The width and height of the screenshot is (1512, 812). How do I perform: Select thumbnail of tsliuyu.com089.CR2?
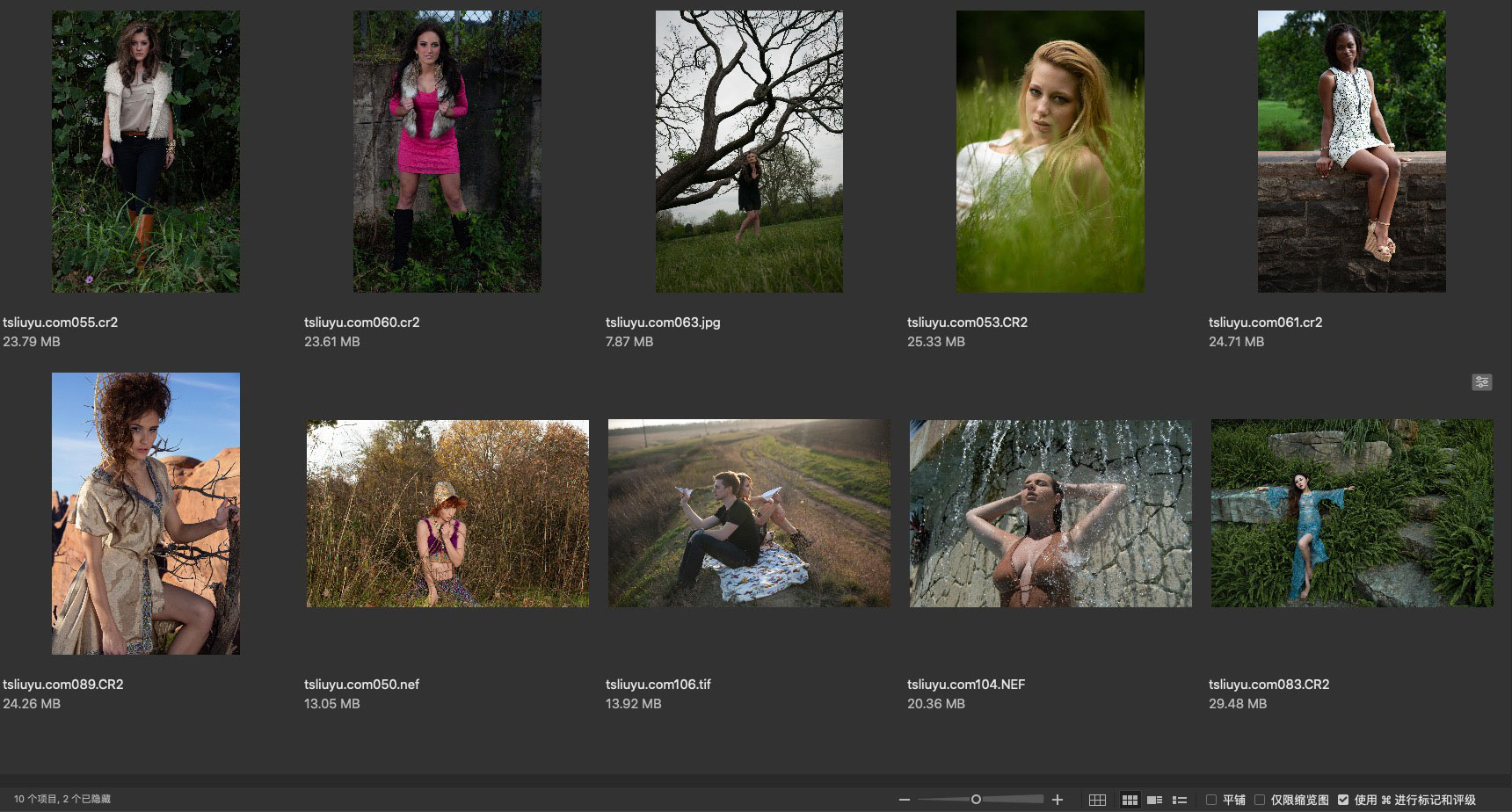pos(146,513)
